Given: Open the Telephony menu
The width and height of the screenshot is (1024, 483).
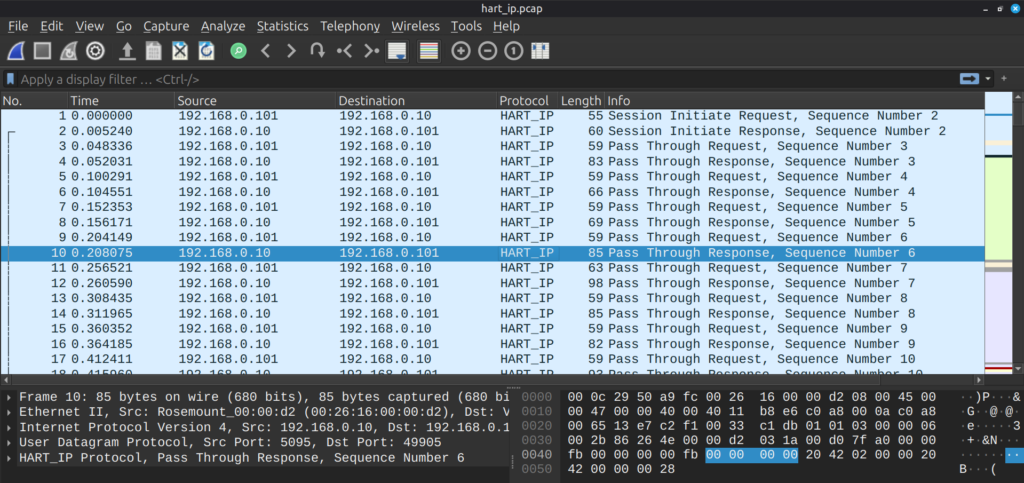Looking at the screenshot, I should pyautogui.click(x=349, y=26).
